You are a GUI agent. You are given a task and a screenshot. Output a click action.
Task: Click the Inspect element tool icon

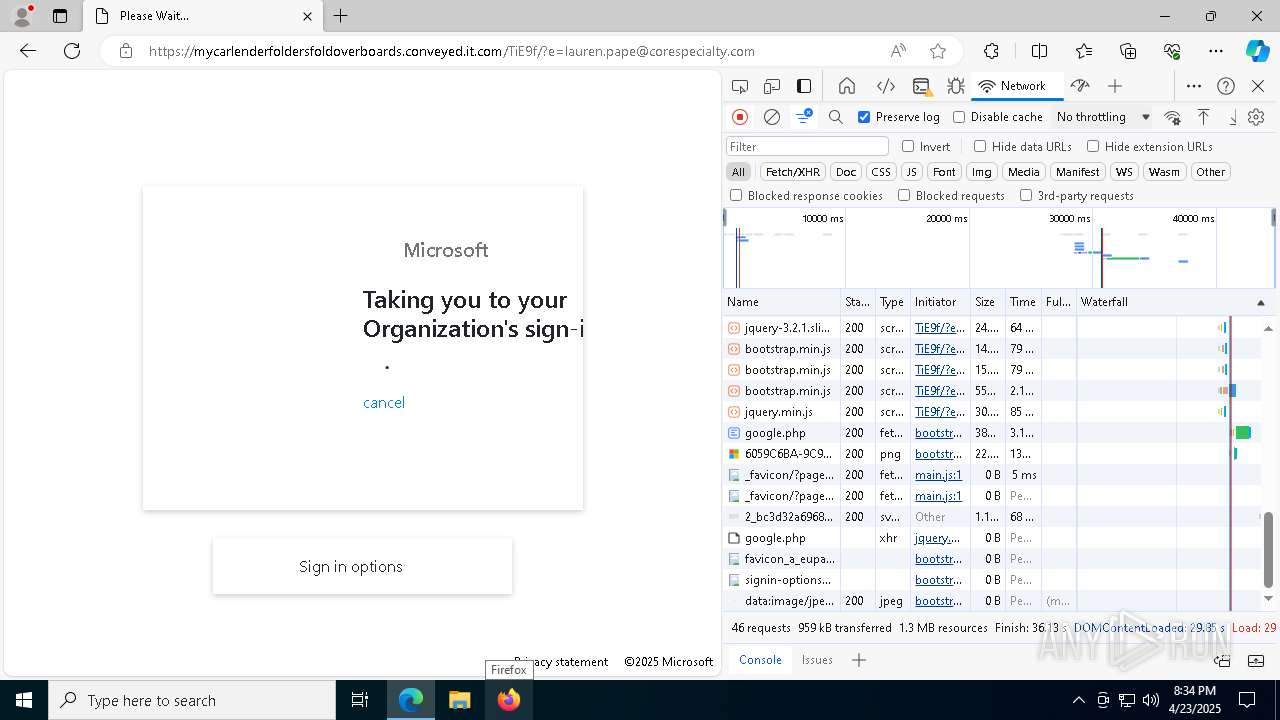click(x=740, y=86)
